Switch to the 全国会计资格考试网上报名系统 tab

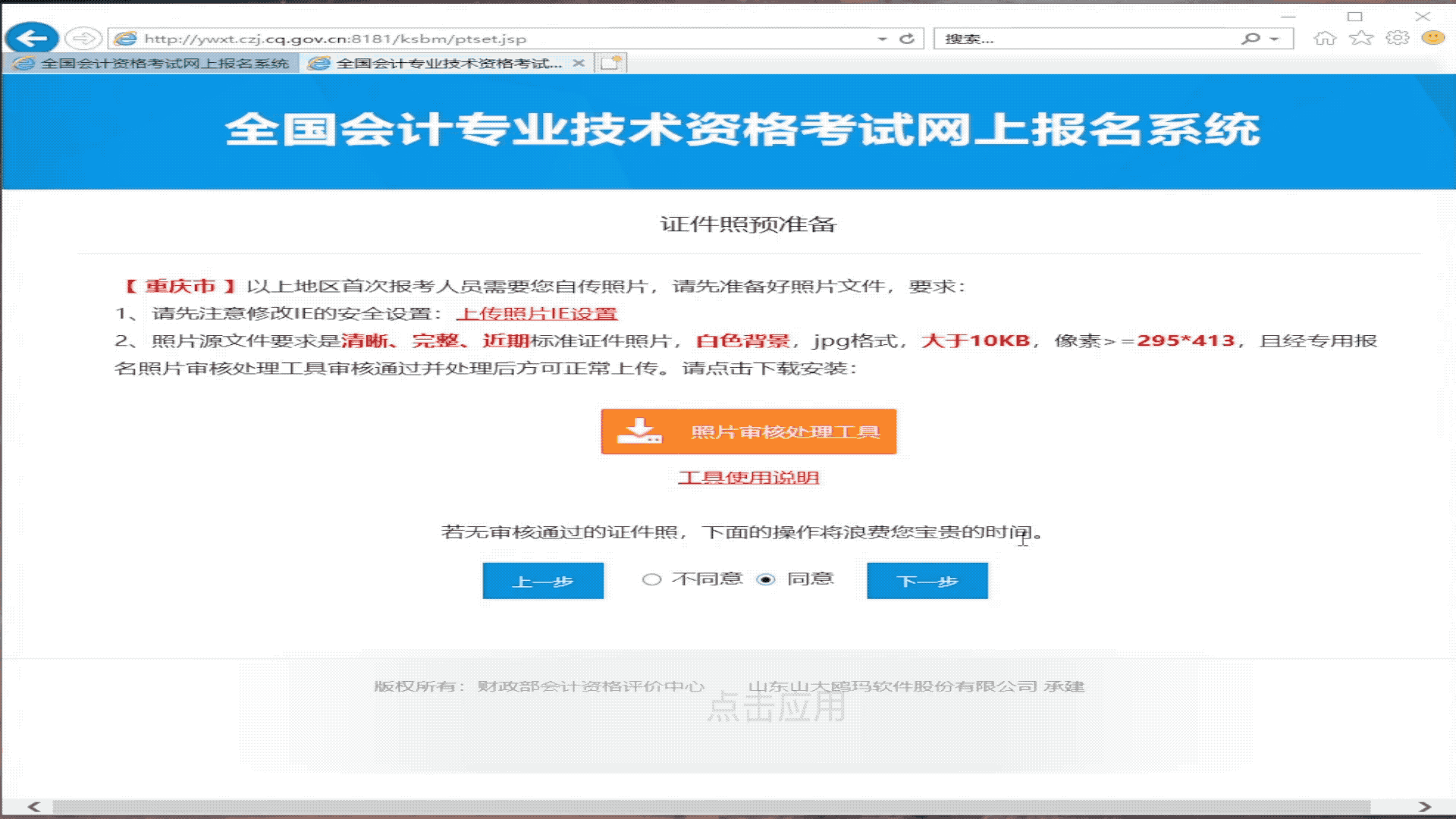152,64
